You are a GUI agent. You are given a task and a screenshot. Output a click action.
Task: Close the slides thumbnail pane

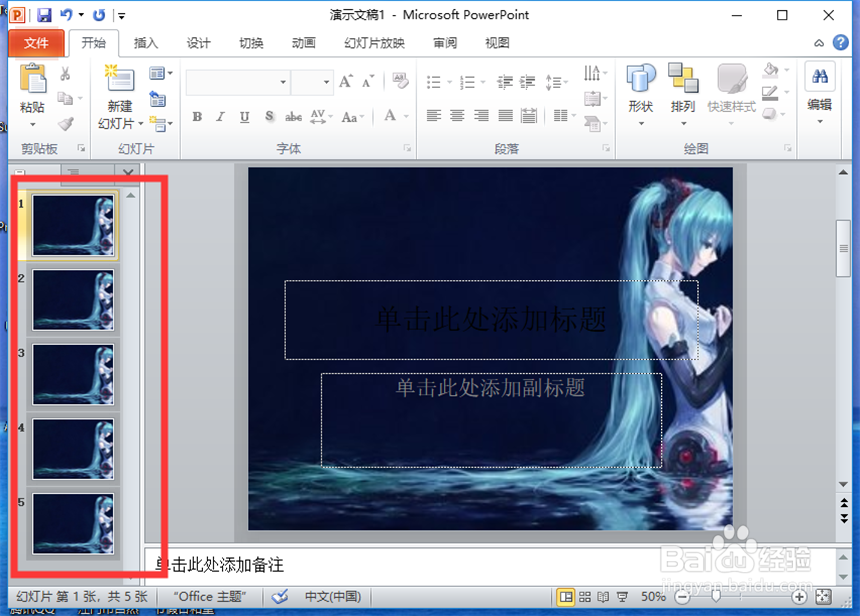click(x=128, y=173)
